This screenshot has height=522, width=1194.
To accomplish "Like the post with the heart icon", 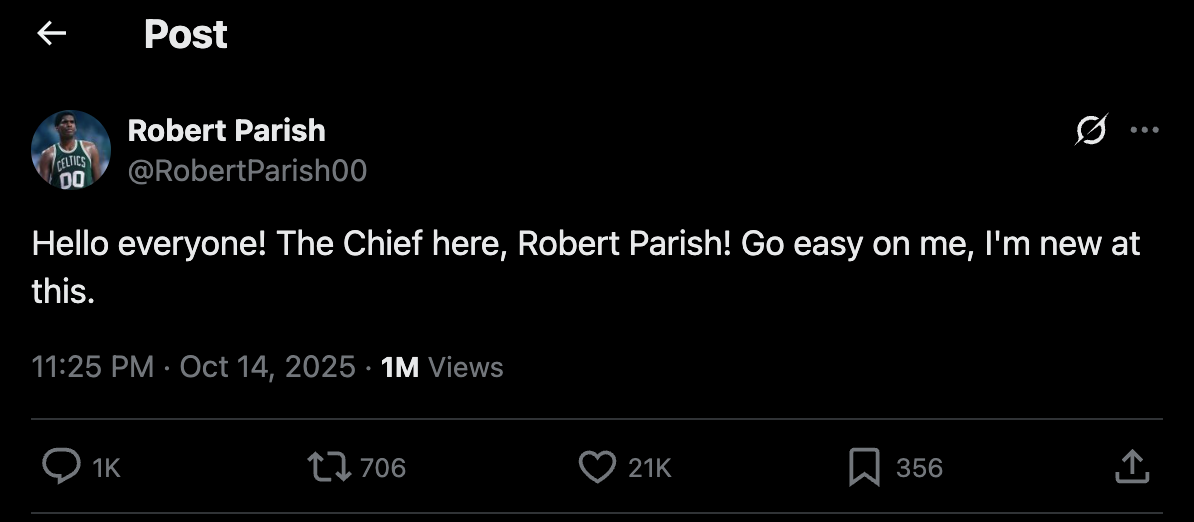I will coord(597,467).
